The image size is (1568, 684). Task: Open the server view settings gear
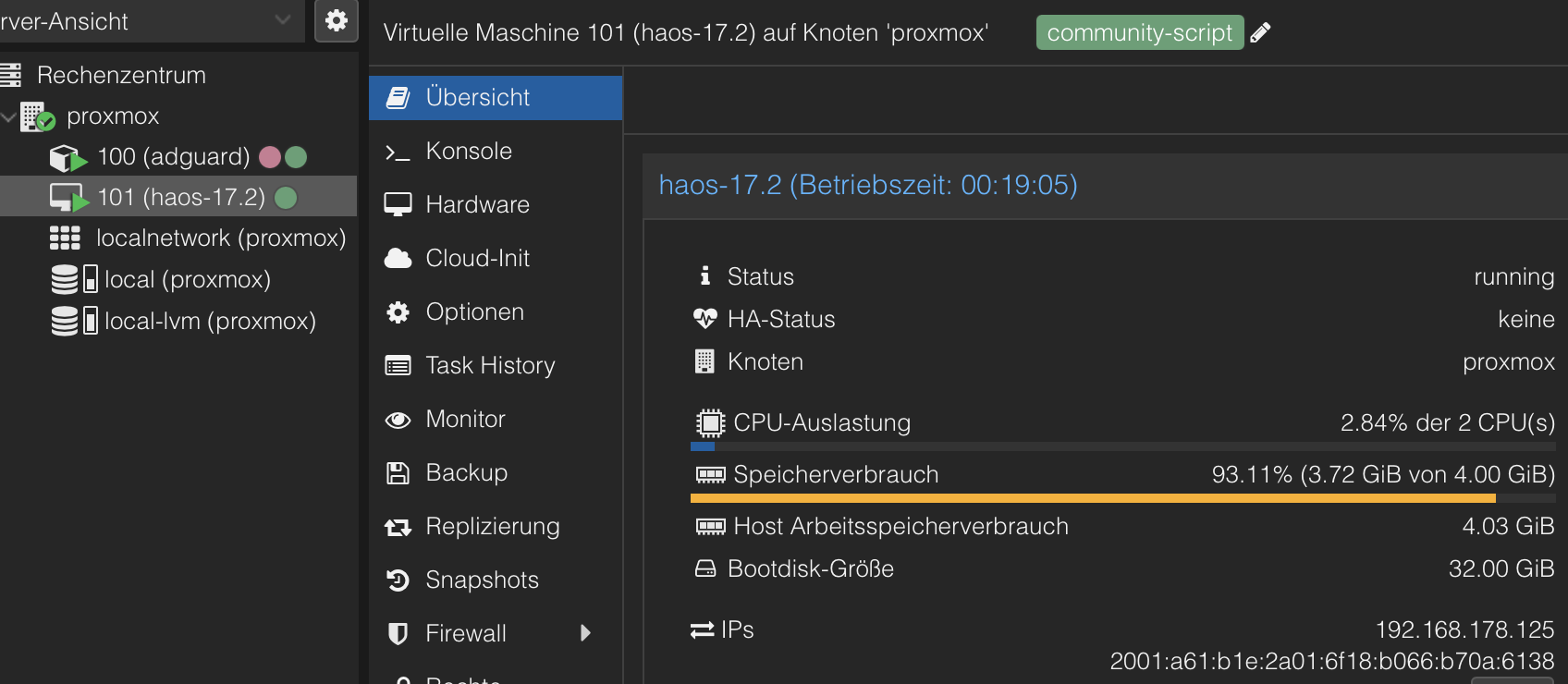pos(337,20)
